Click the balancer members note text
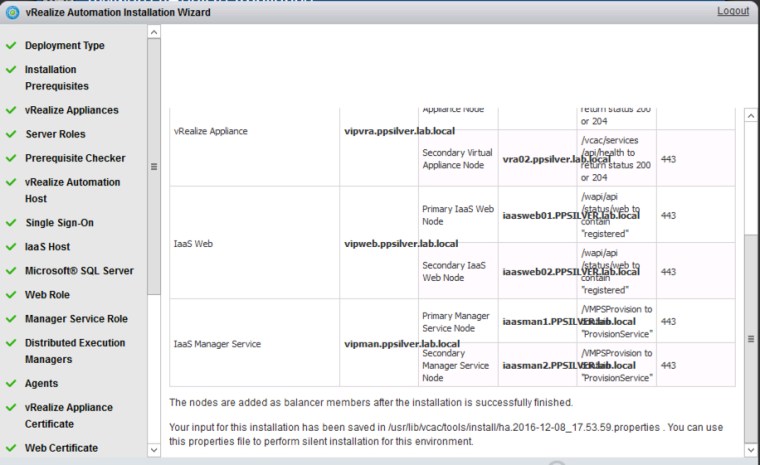The image size is (760, 465). tap(371, 402)
